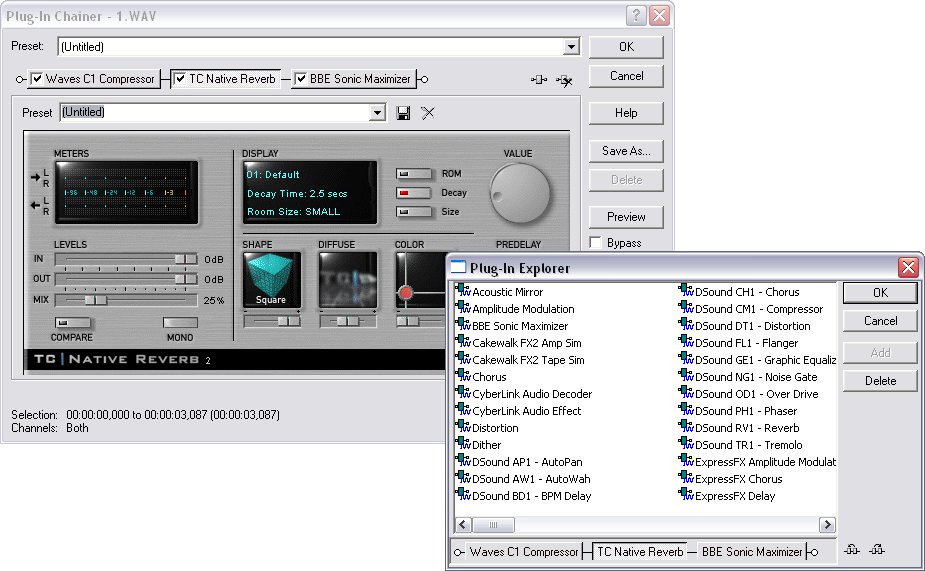The image size is (925, 571).
Task: Select the DSound NG1 - Noise Gate plug-in icon
Action: click(686, 376)
